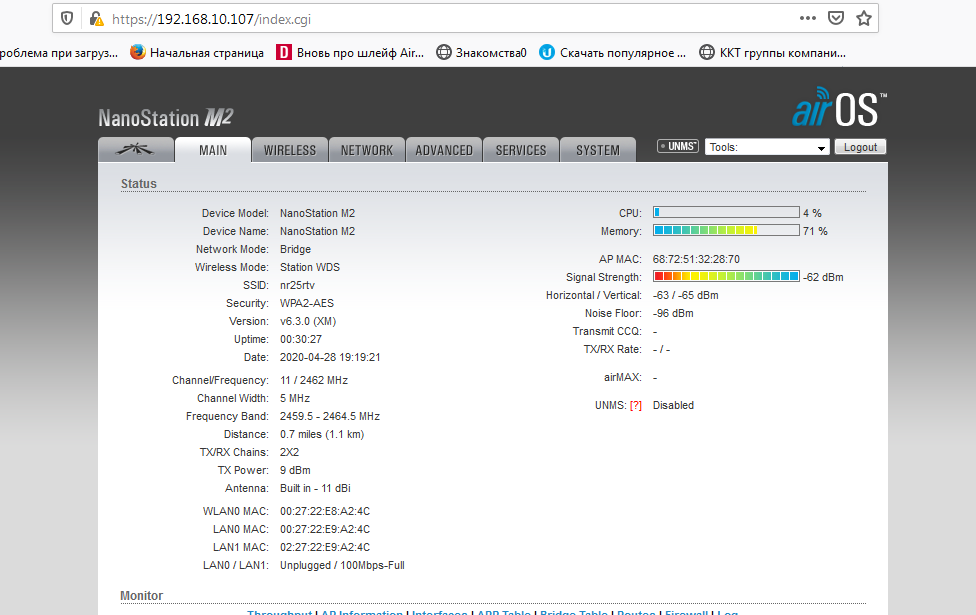Switch to the NETWORK tab
976x615 pixels.
pyautogui.click(x=367, y=150)
